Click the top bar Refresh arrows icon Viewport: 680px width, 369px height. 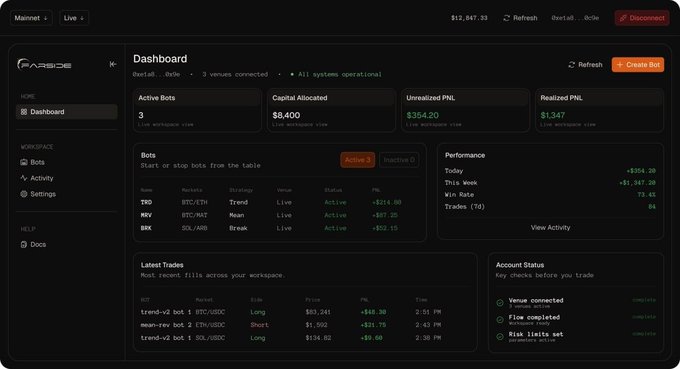[x=507, y=18]
